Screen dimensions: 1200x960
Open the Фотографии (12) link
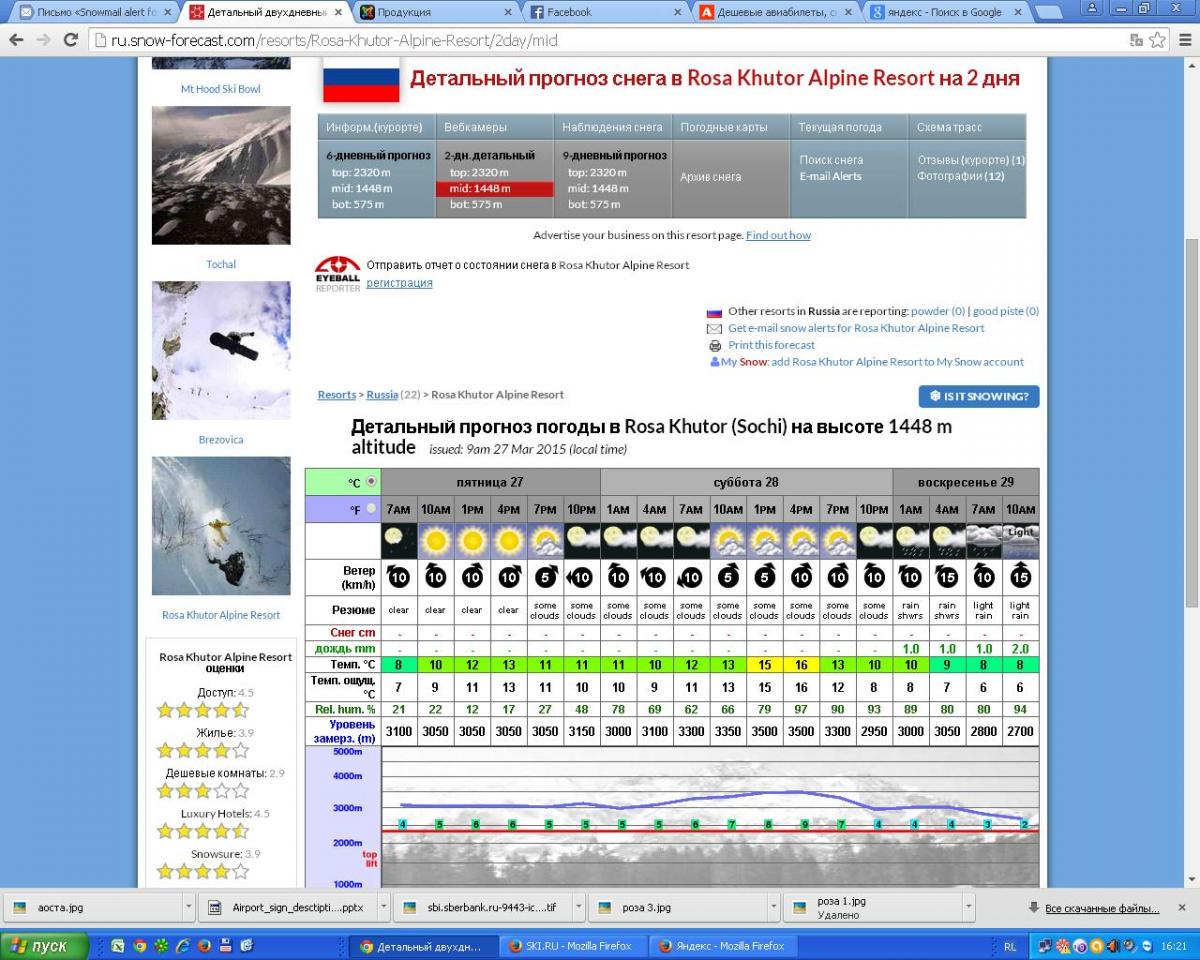pos(961,176)
